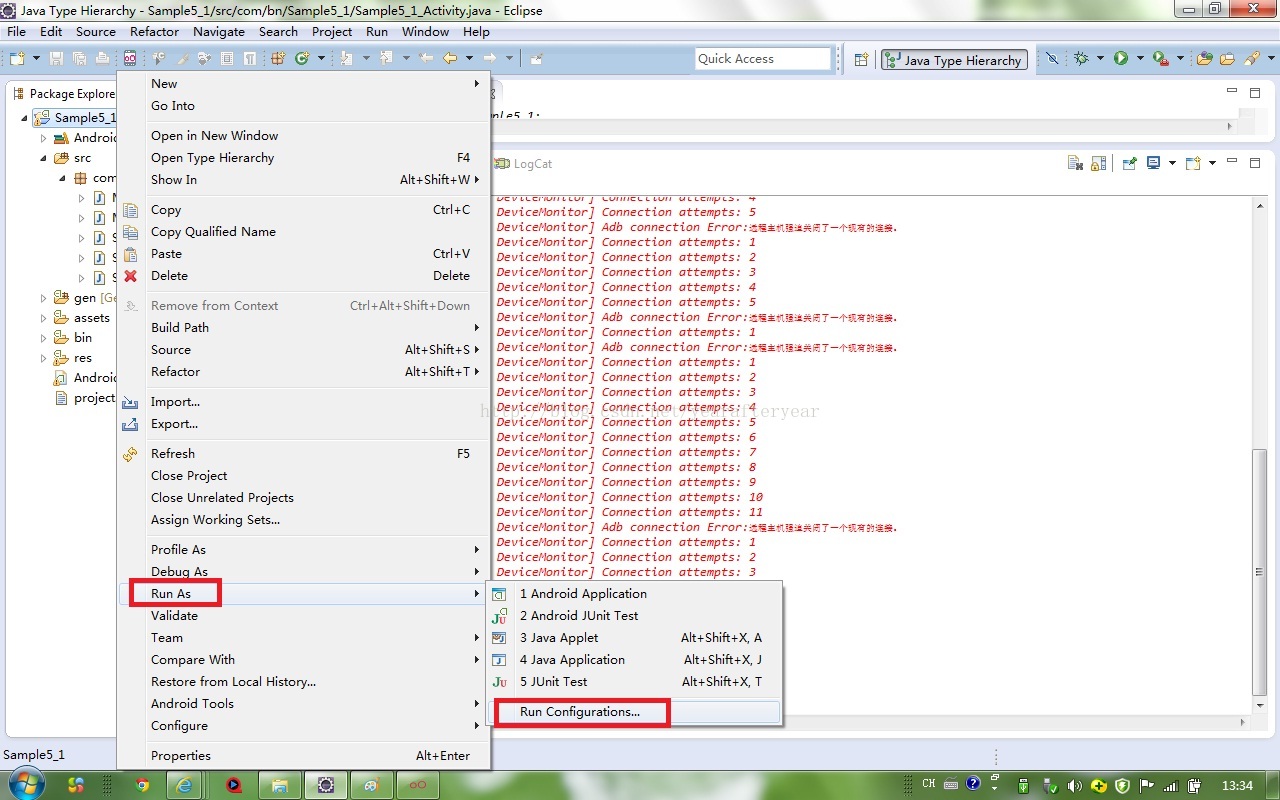This screenshot has height=800, width=1280.
Task: Choose 2 Android JUnit Test
Action: pyautogui.click(x=634, y=616)
